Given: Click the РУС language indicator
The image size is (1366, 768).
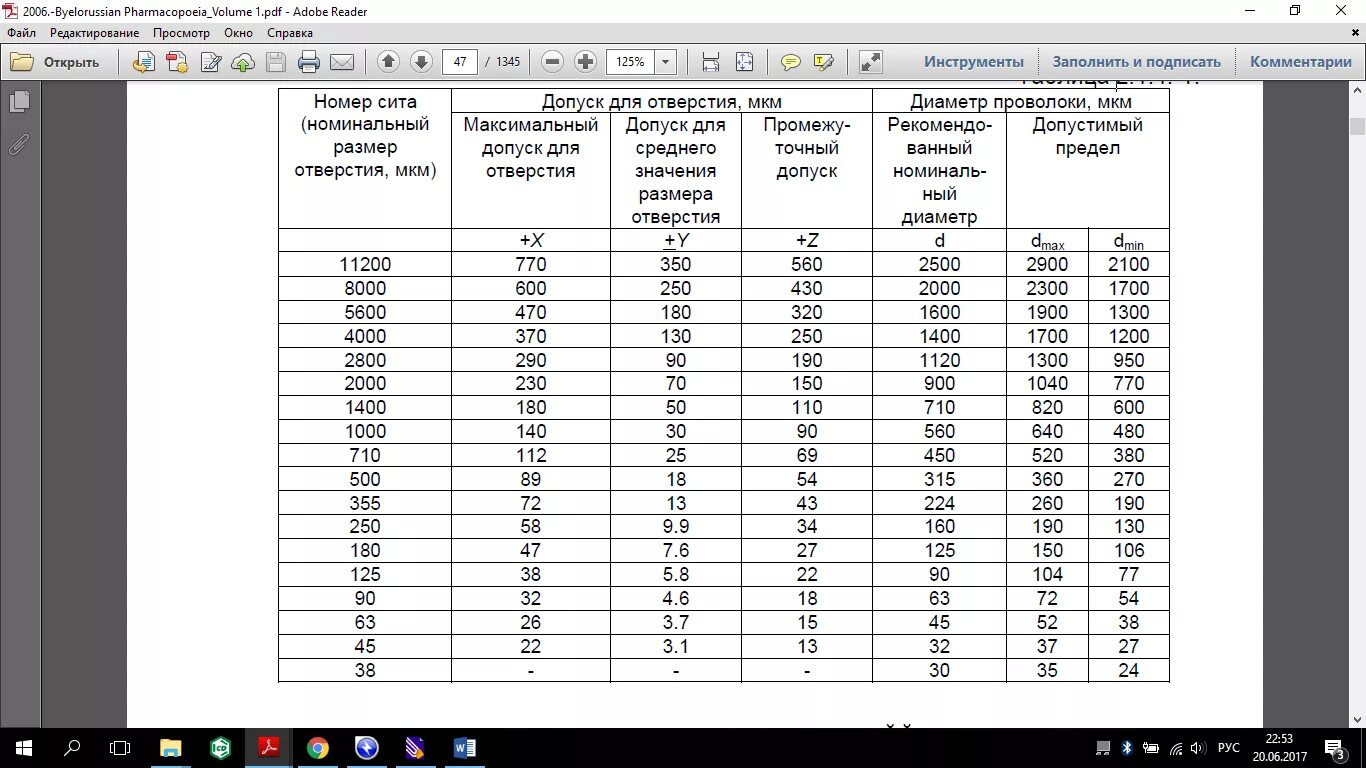Looking at the screenshot, I should [1228, 748].
